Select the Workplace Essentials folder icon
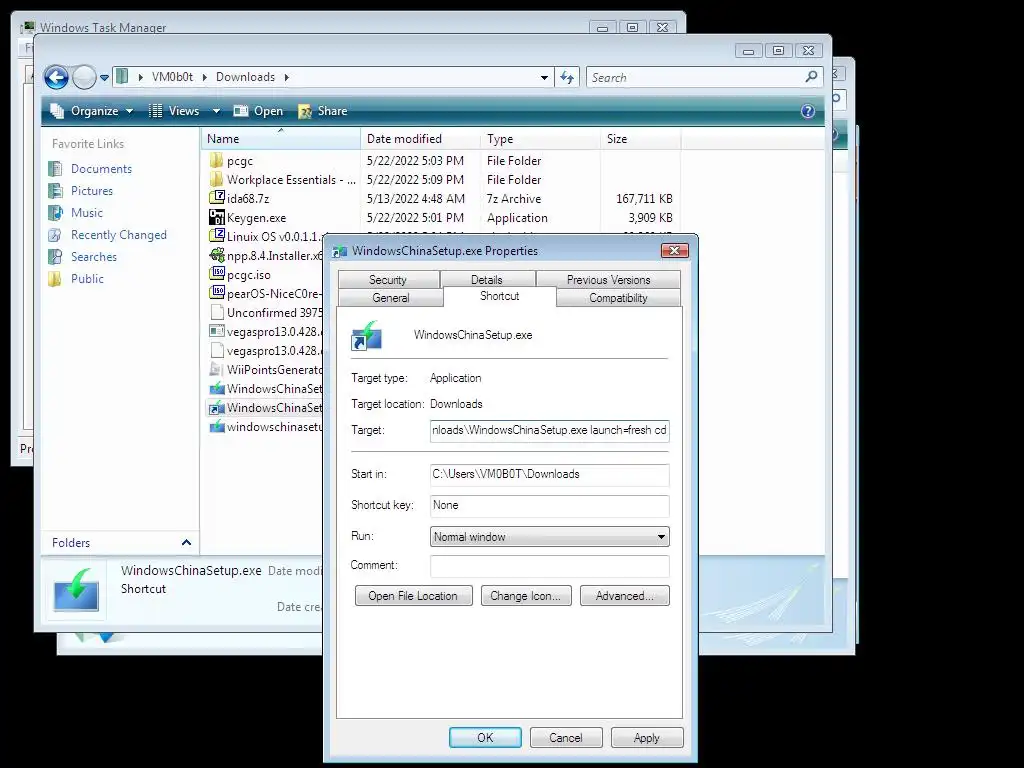 coord(217,179)
